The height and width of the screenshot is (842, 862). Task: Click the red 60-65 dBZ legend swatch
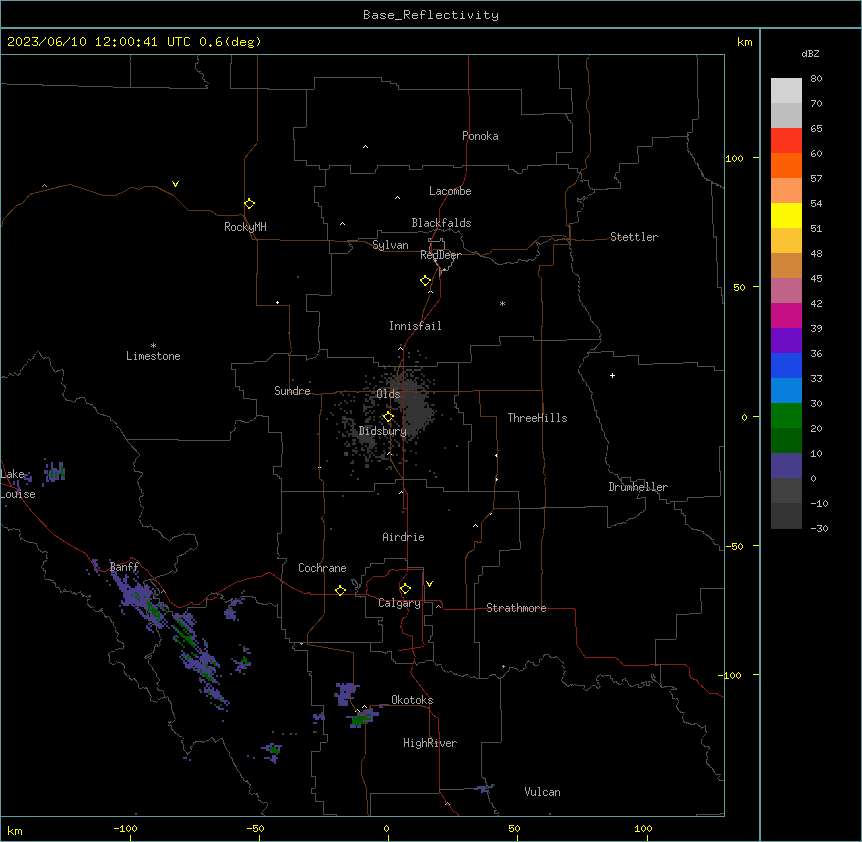(786, 140)
